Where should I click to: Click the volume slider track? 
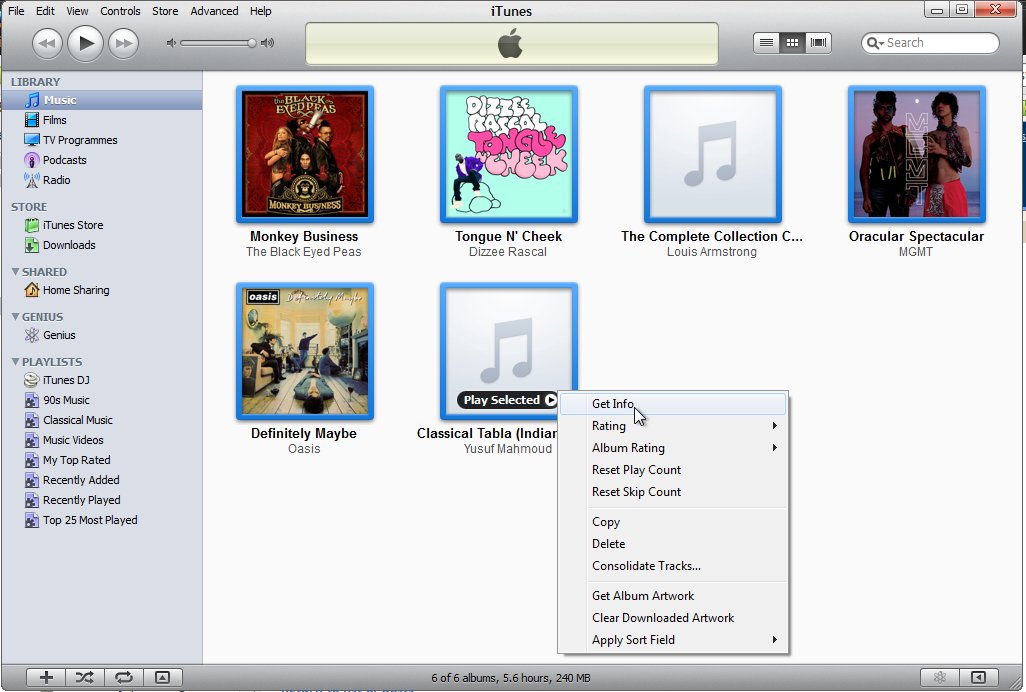(218, 43)
